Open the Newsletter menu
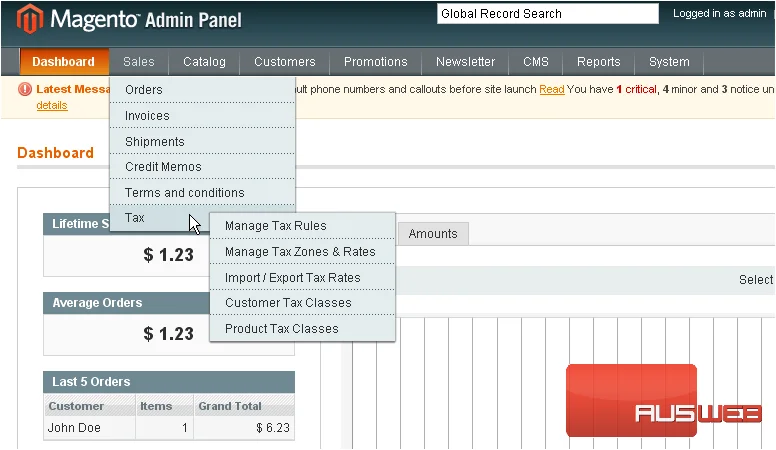Viewport: 776px width, 450px height. 465,62
